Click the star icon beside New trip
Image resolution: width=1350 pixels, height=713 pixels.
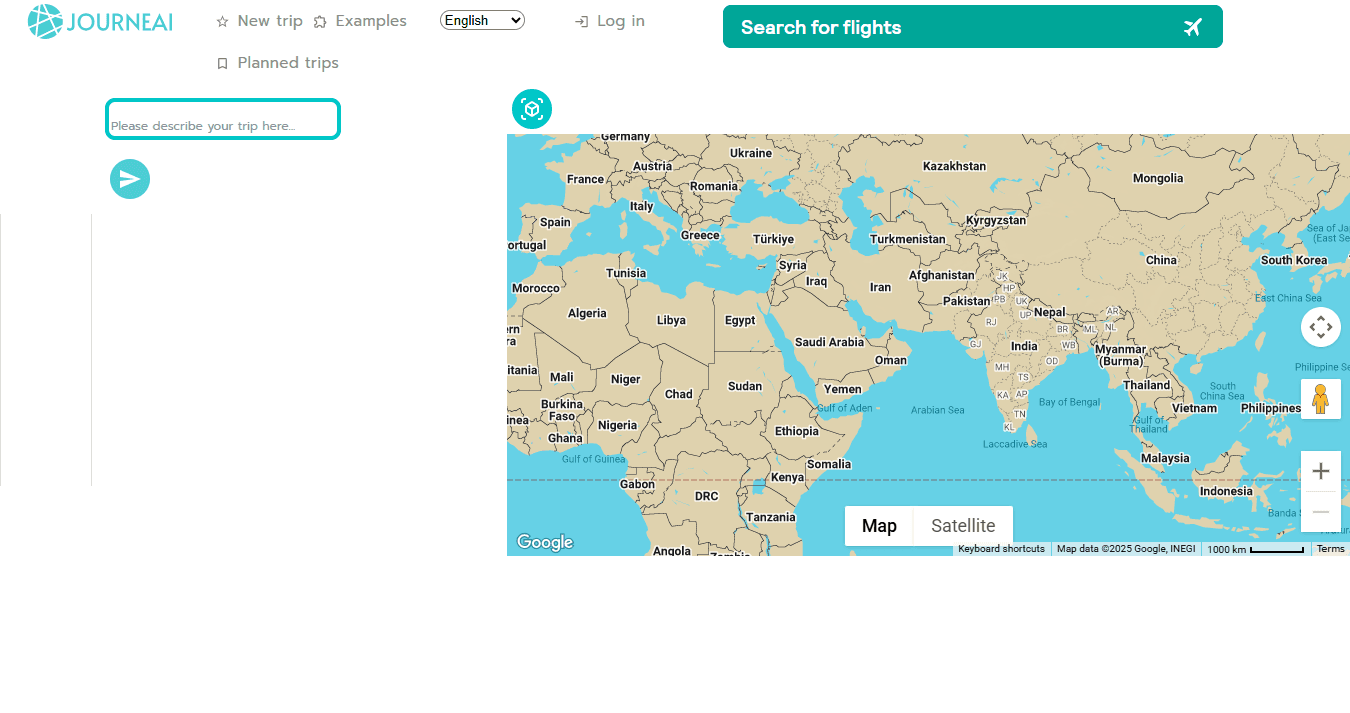click(222, 22)
